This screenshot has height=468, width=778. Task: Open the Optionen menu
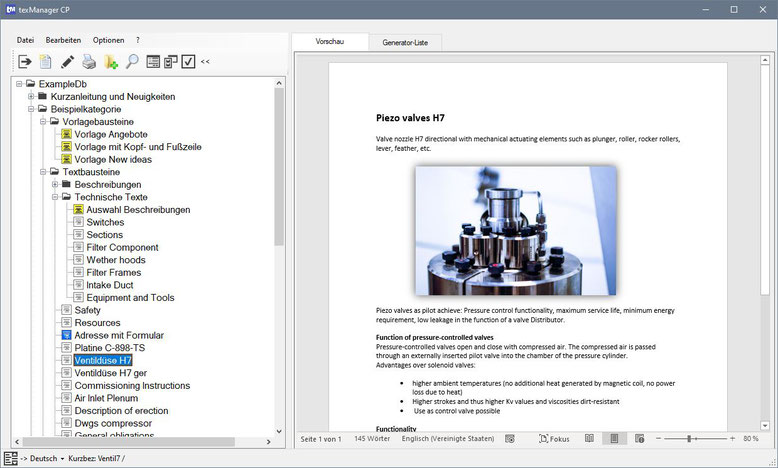tap(109, 40)
